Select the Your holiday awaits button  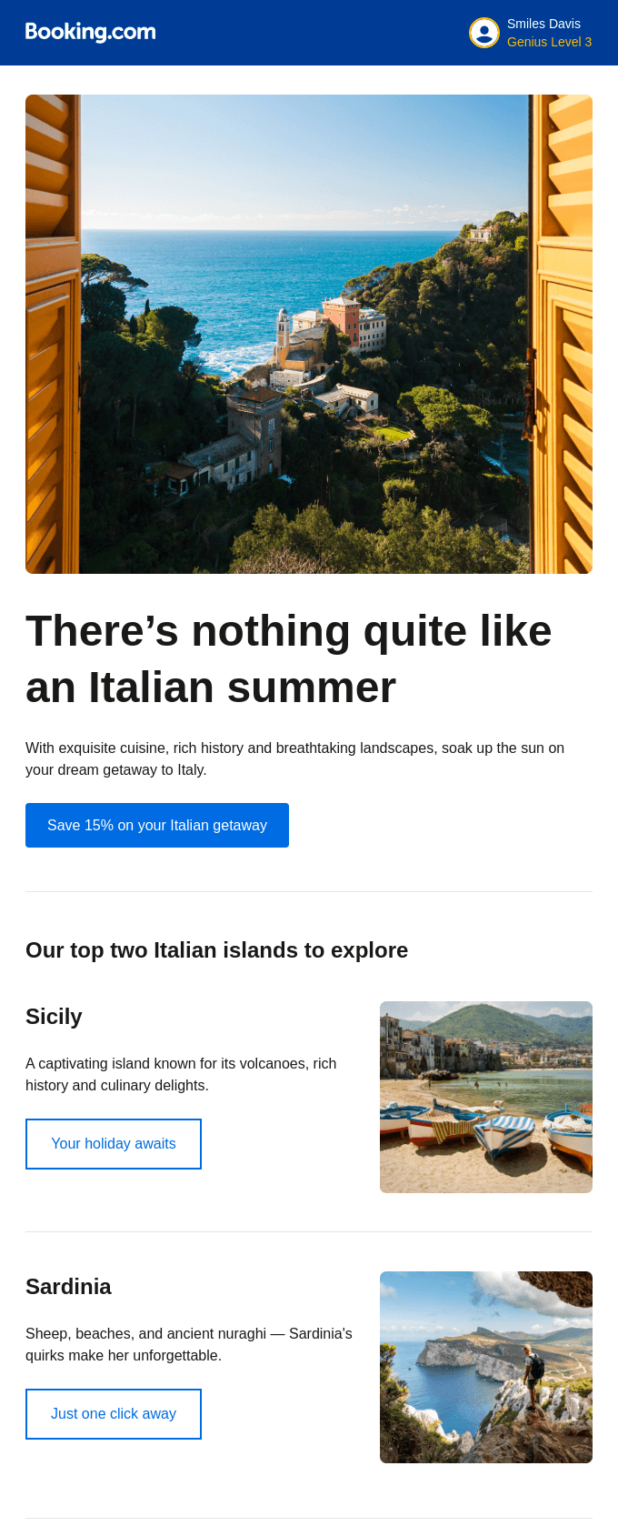pos(113,1143)
